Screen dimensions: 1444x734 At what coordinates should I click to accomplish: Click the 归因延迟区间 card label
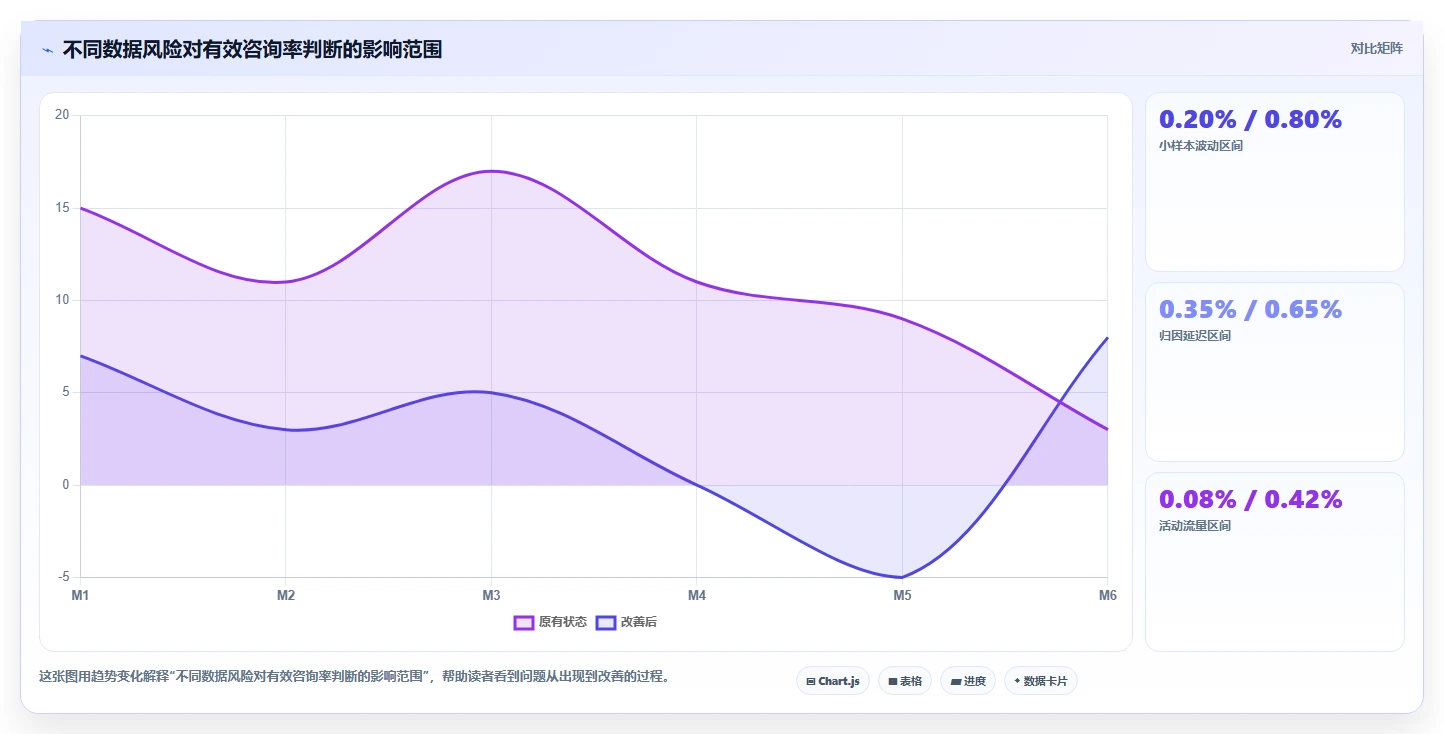point(1195,335)
